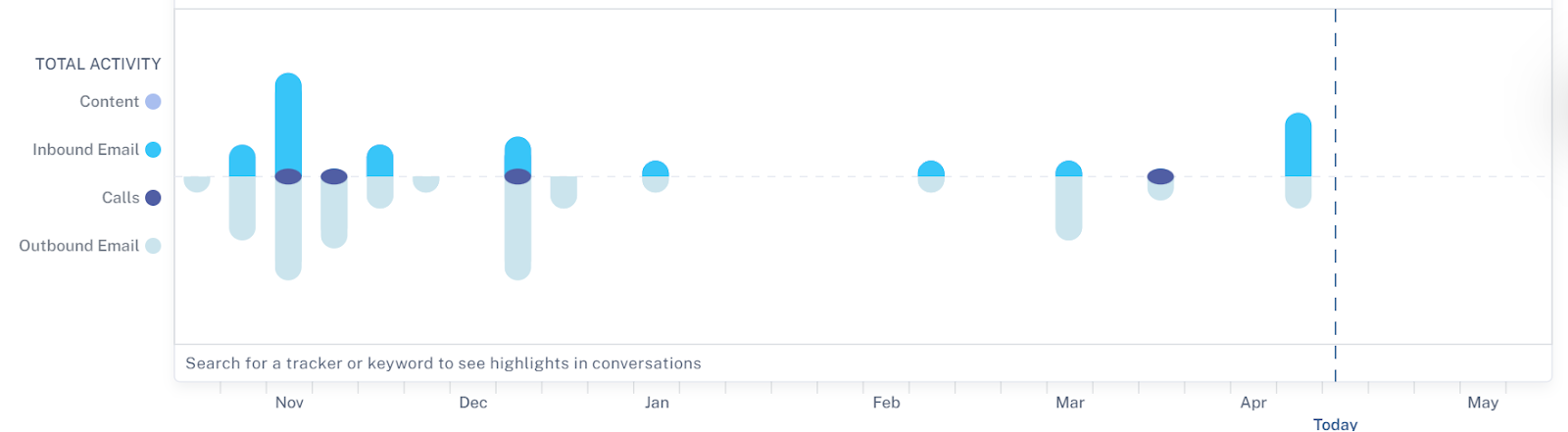
Task: Click the call marker between Mar and Apr
Action: (x=1160, y=177)
